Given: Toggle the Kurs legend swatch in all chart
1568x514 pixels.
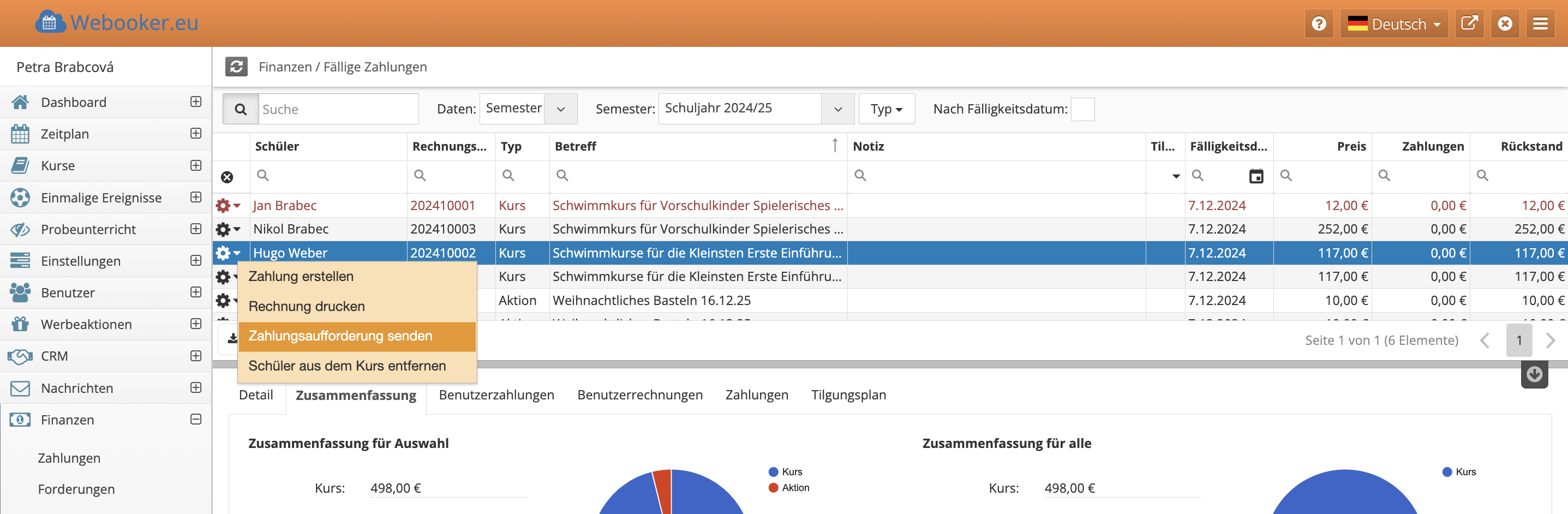Looking at the screenshot, I should pos(1447,472).
